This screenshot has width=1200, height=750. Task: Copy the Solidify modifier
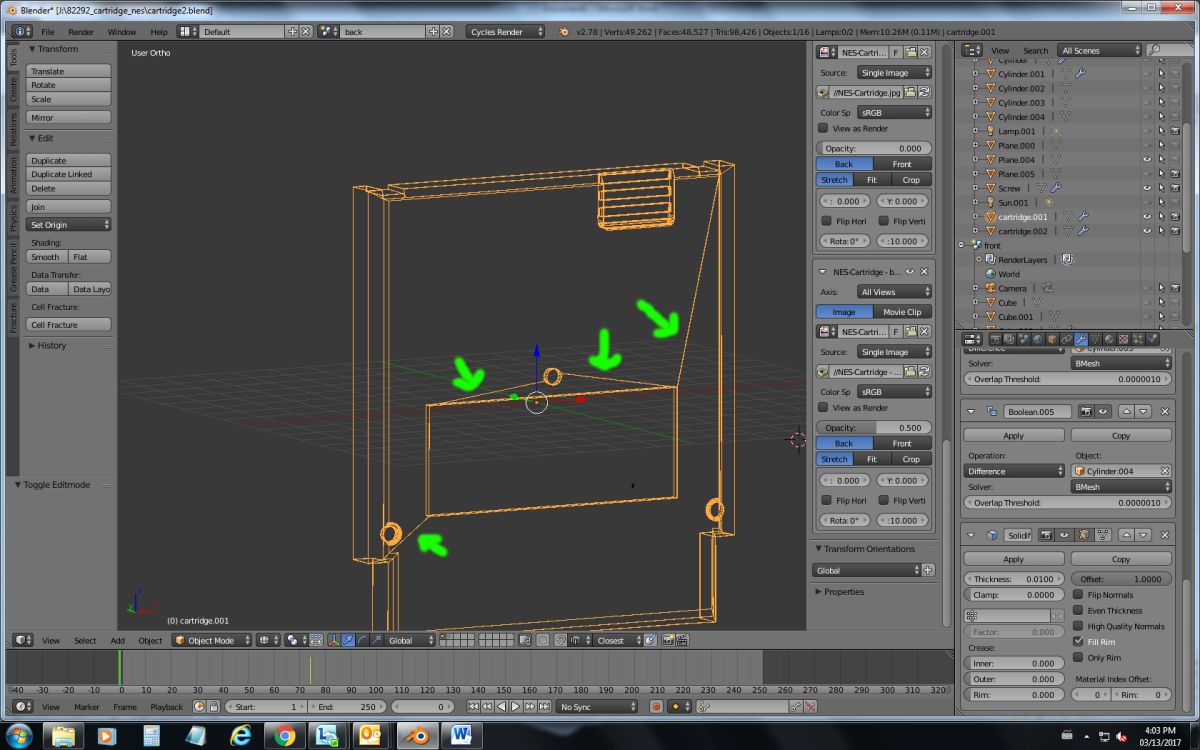[1121, 559]
